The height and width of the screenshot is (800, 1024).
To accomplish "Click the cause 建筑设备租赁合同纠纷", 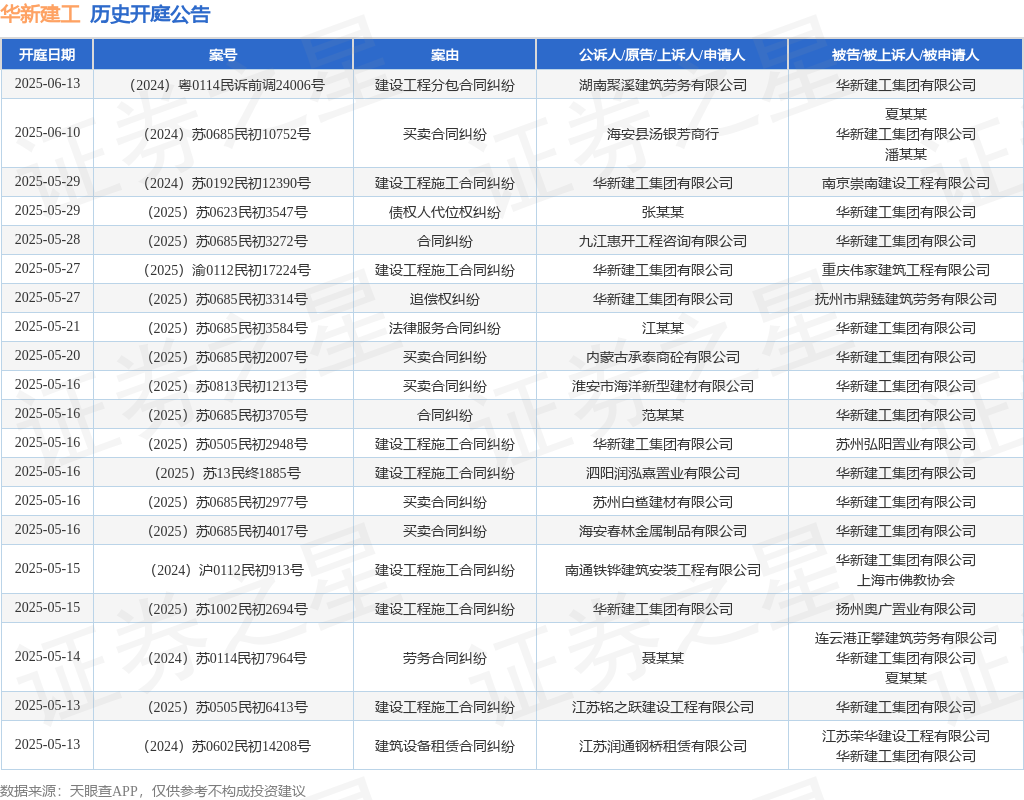I will tap(445, 746).
